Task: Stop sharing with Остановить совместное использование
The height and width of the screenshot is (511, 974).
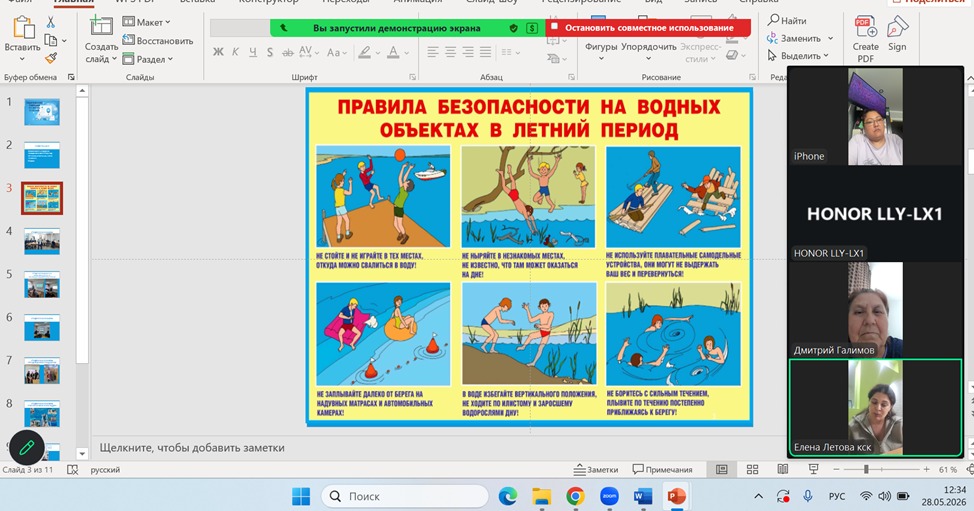Action: tap(649, 28)
